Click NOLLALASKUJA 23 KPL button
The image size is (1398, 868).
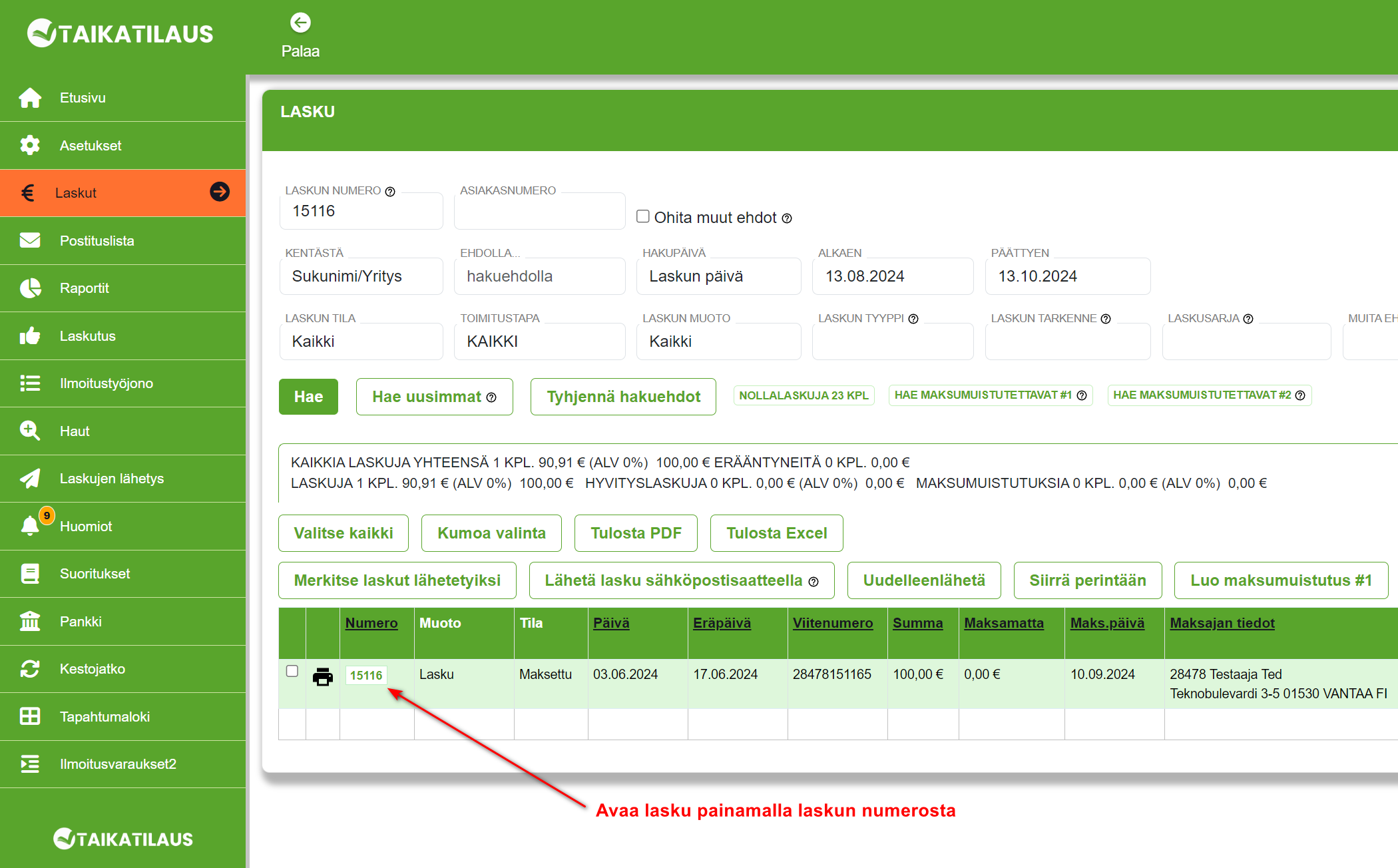[x=804, y=395]
